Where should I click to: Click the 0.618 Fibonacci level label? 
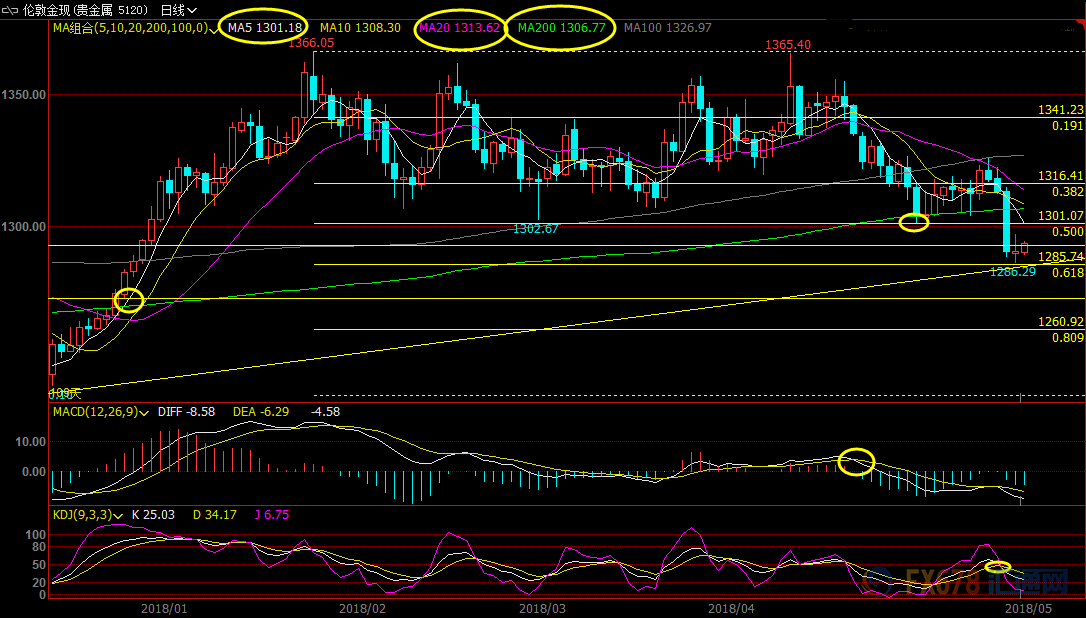[1067, 272]
